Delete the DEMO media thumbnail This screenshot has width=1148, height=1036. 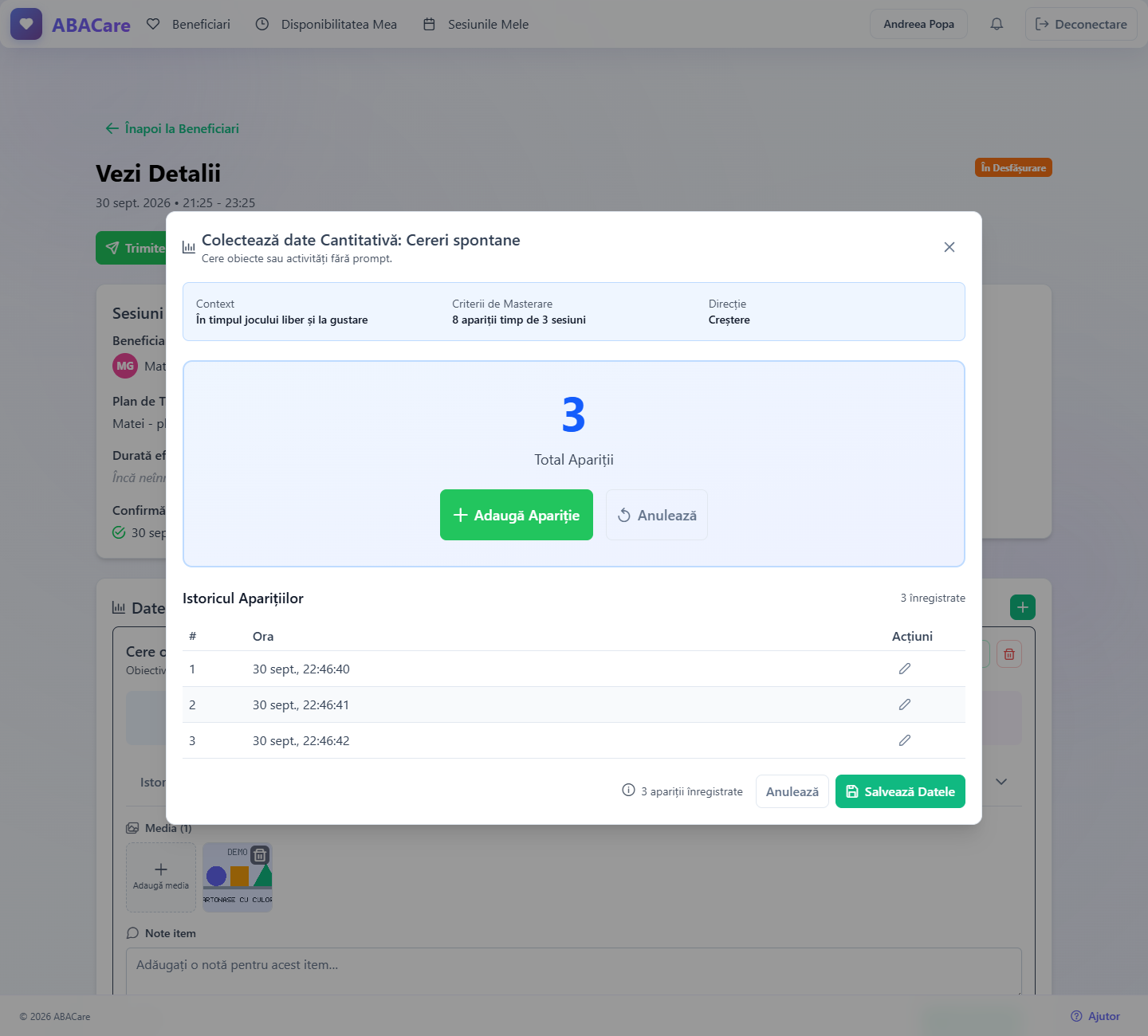pyautogui.click(x=260, y=855)
